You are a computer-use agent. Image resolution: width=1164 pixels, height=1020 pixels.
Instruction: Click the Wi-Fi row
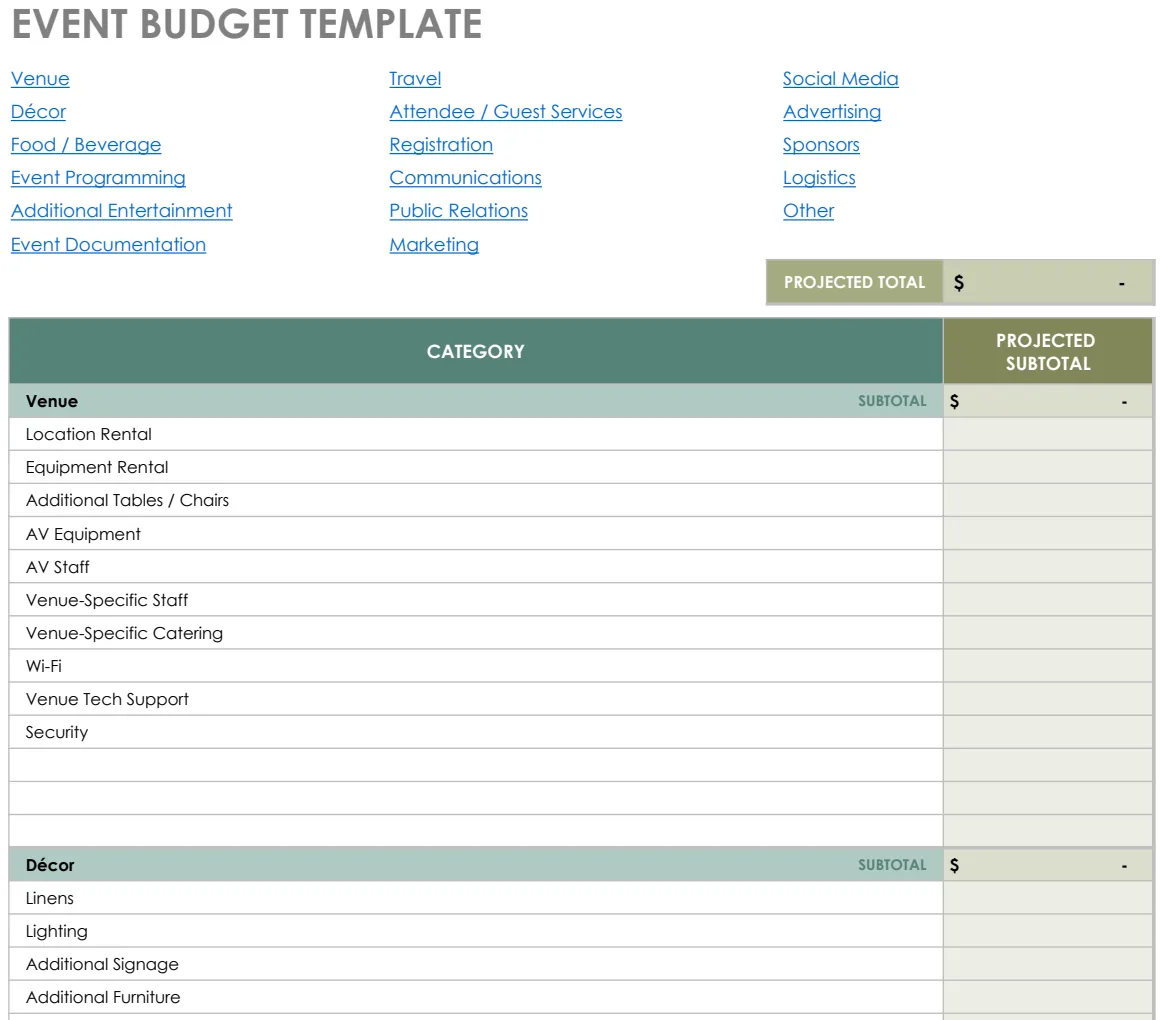click(x=476, y=666)
